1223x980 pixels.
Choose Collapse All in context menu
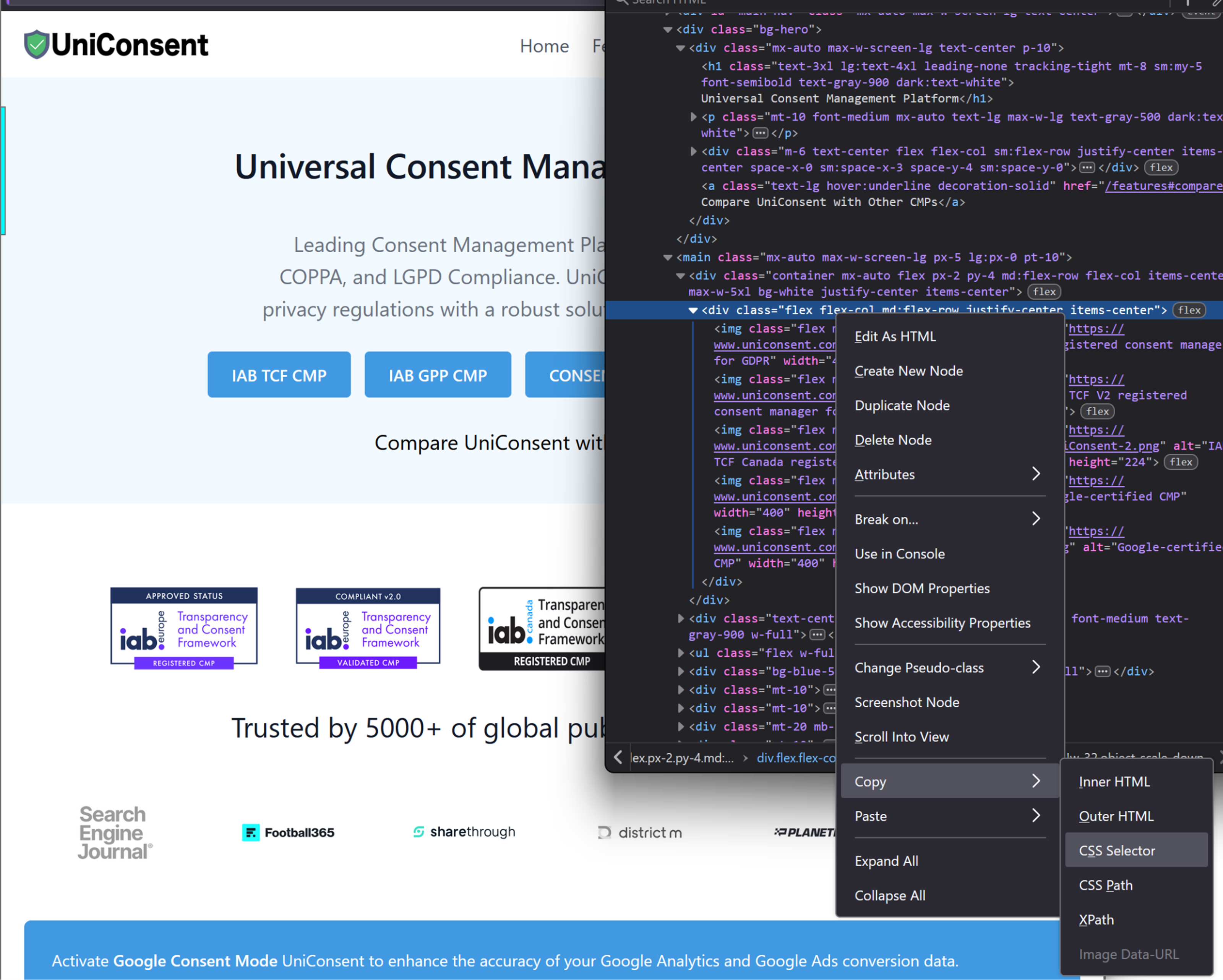point(950,896)
